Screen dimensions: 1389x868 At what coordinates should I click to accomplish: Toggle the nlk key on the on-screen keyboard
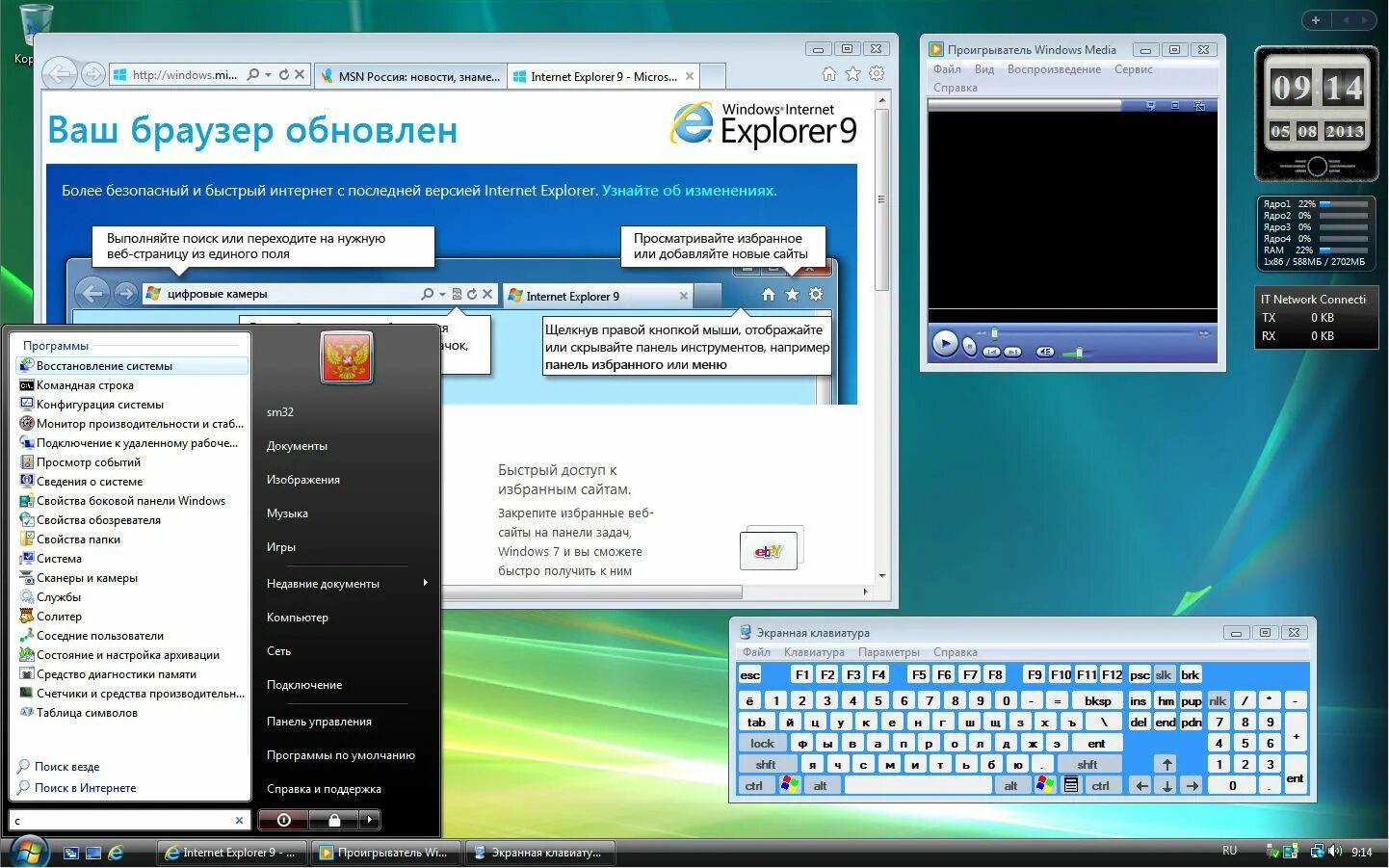pyautogui.click(x=1218, y=700)
